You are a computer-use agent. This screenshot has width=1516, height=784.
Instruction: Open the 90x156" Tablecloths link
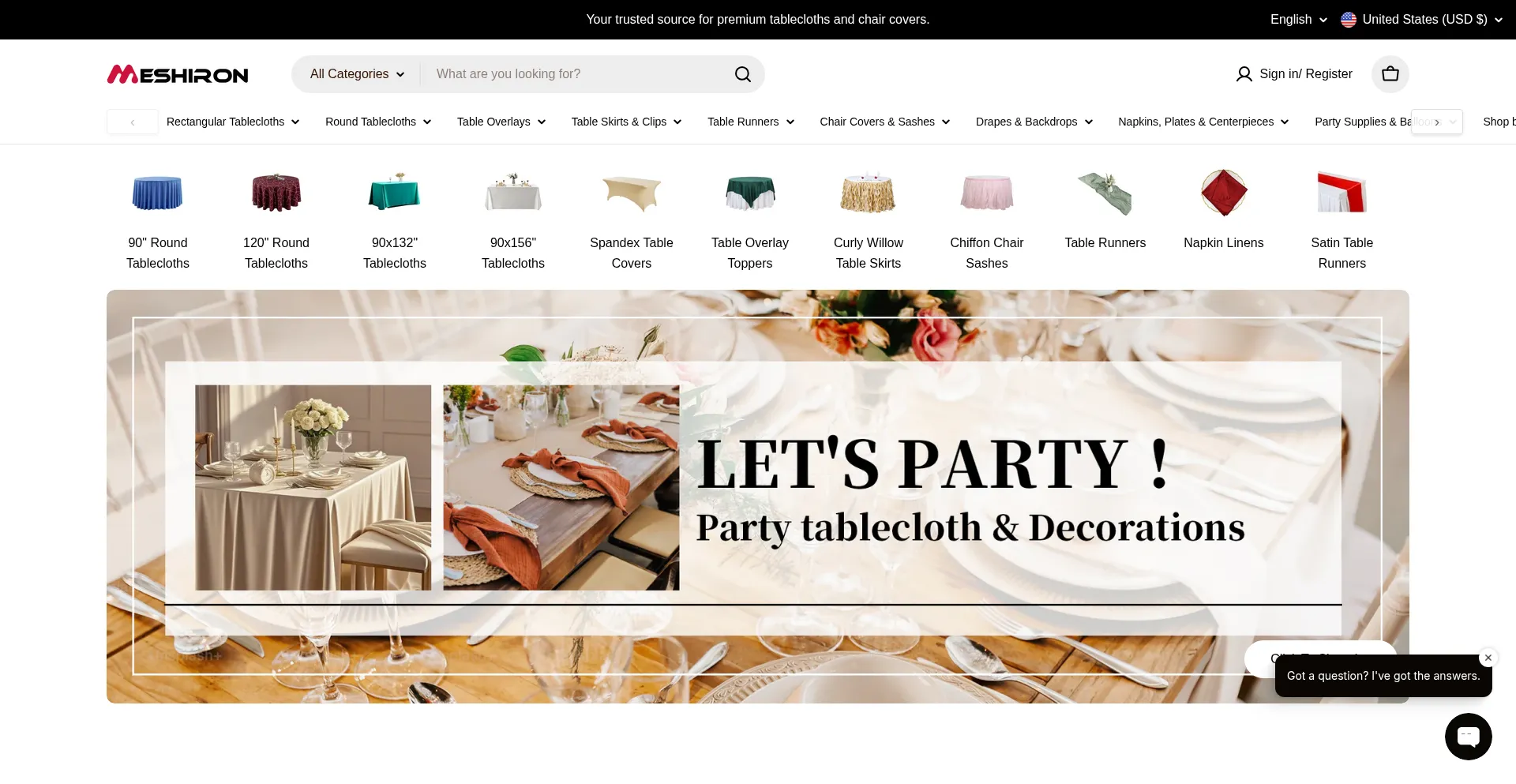pos(513,253)
